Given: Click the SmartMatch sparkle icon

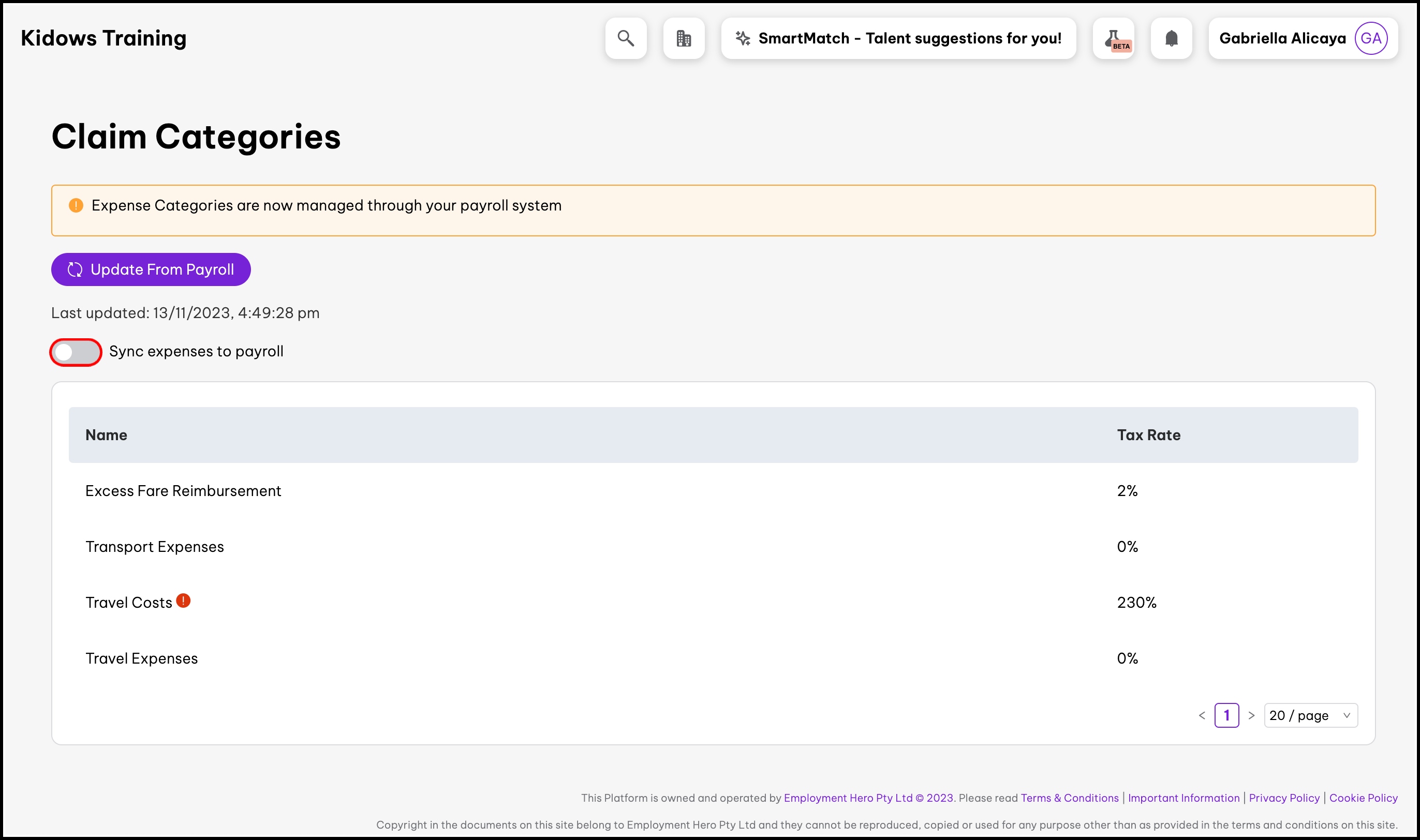Looking at the screenshot, I should (x=743, y=38).
